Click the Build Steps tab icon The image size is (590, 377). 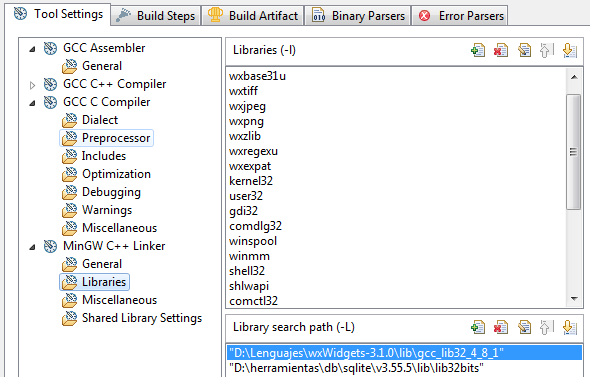tap(123, 15)
